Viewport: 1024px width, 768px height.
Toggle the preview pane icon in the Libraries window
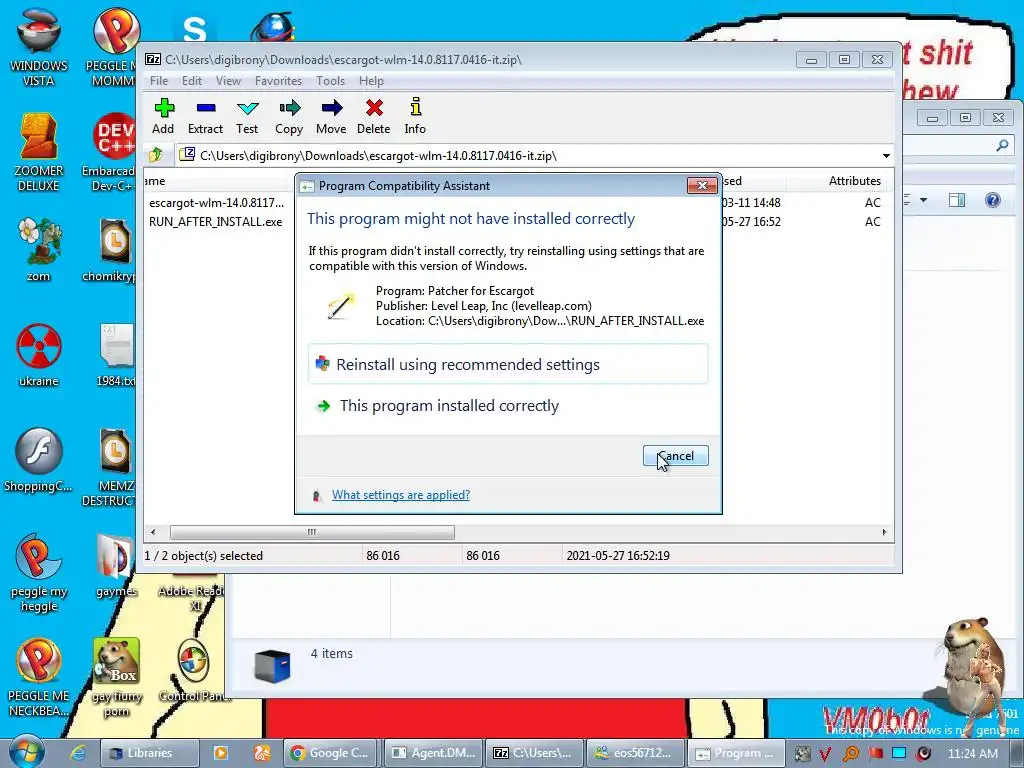coord(957,200)
